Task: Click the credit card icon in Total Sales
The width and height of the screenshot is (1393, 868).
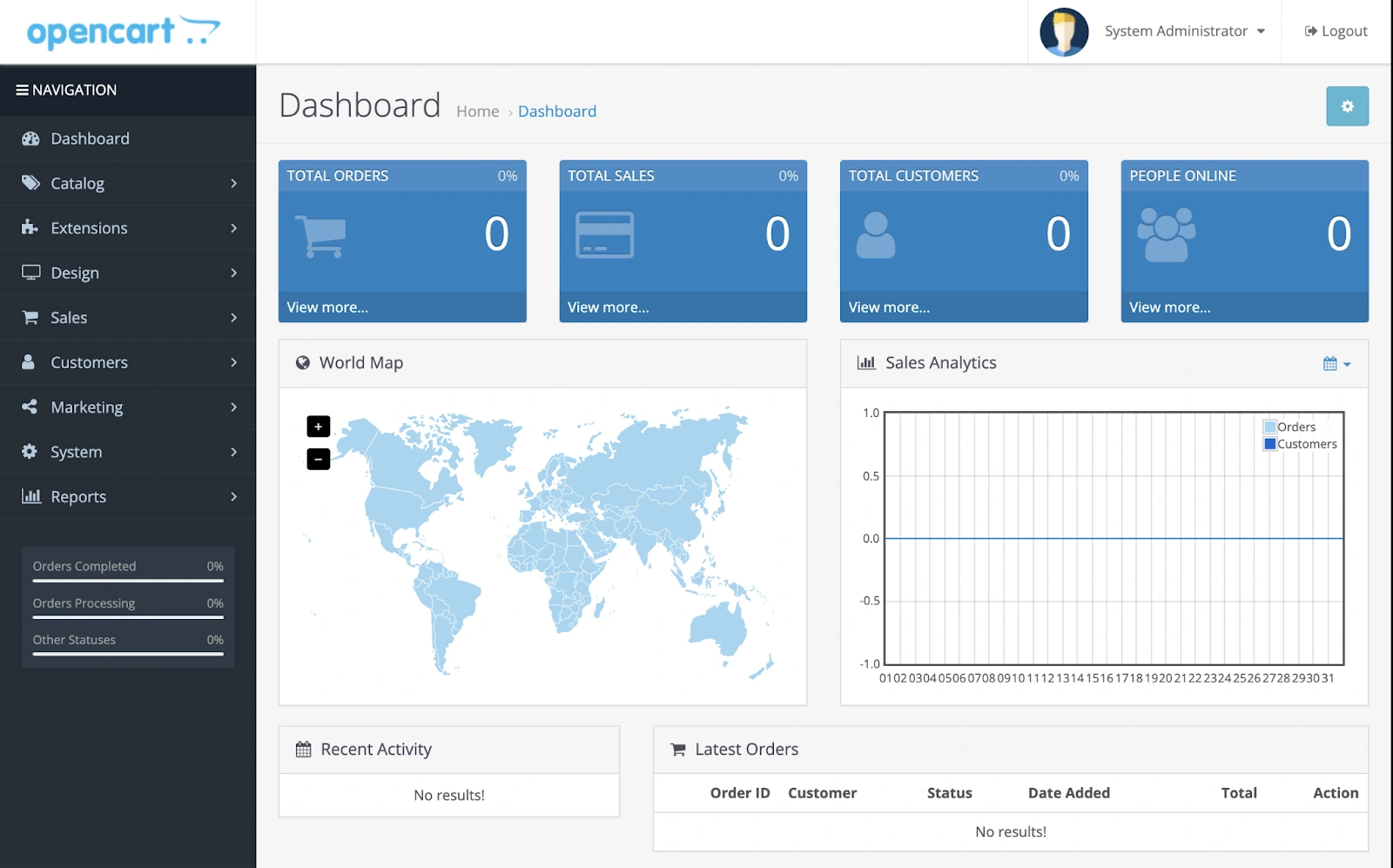Action: (x=604, y=235)
